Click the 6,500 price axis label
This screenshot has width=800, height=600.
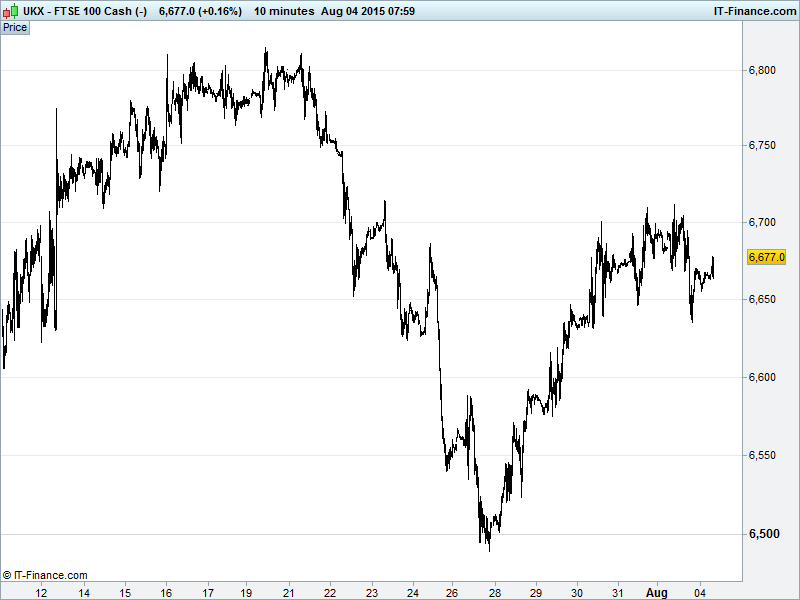762,534
